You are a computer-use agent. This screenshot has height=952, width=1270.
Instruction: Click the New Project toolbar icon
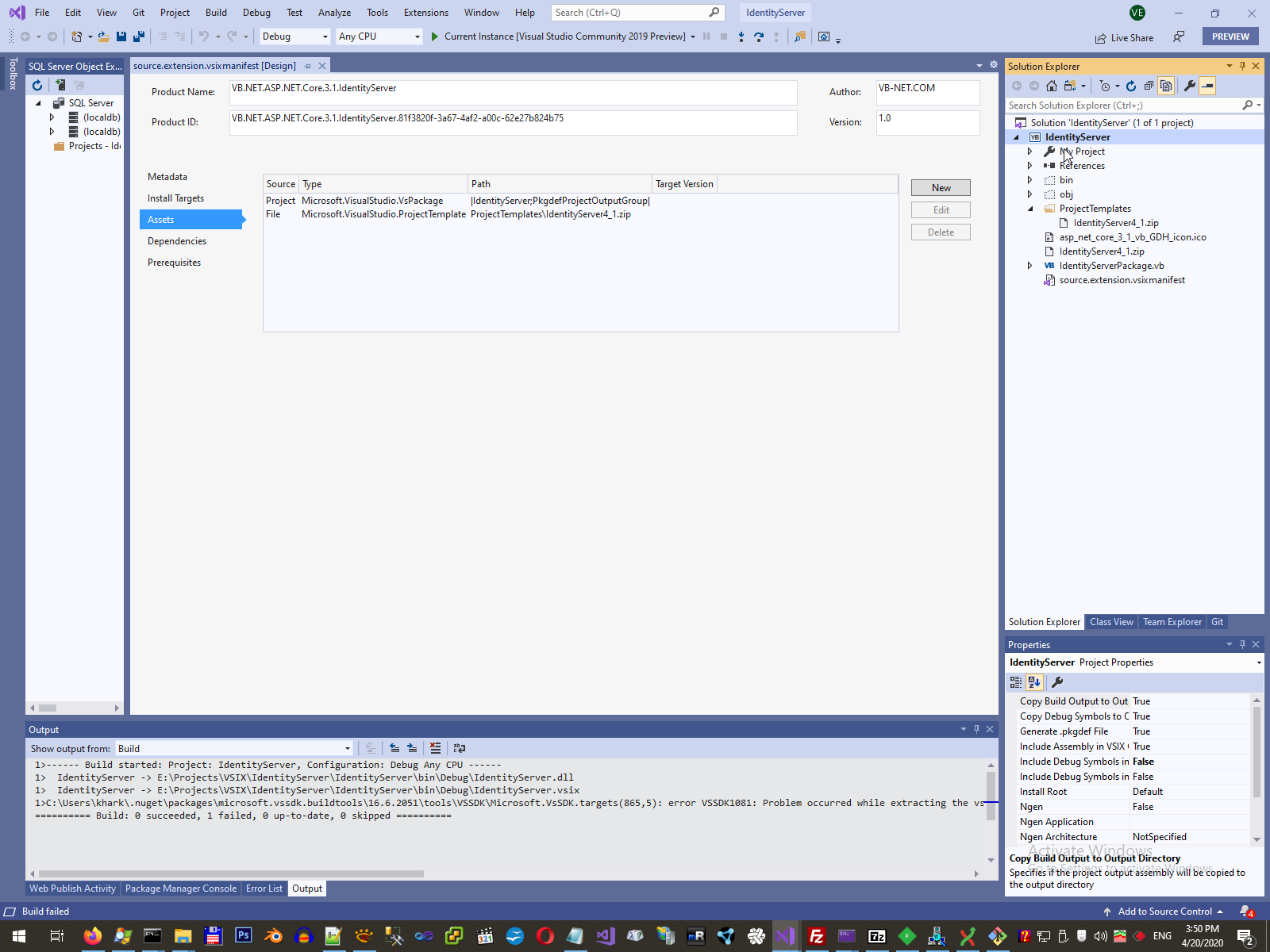(77, 36)
